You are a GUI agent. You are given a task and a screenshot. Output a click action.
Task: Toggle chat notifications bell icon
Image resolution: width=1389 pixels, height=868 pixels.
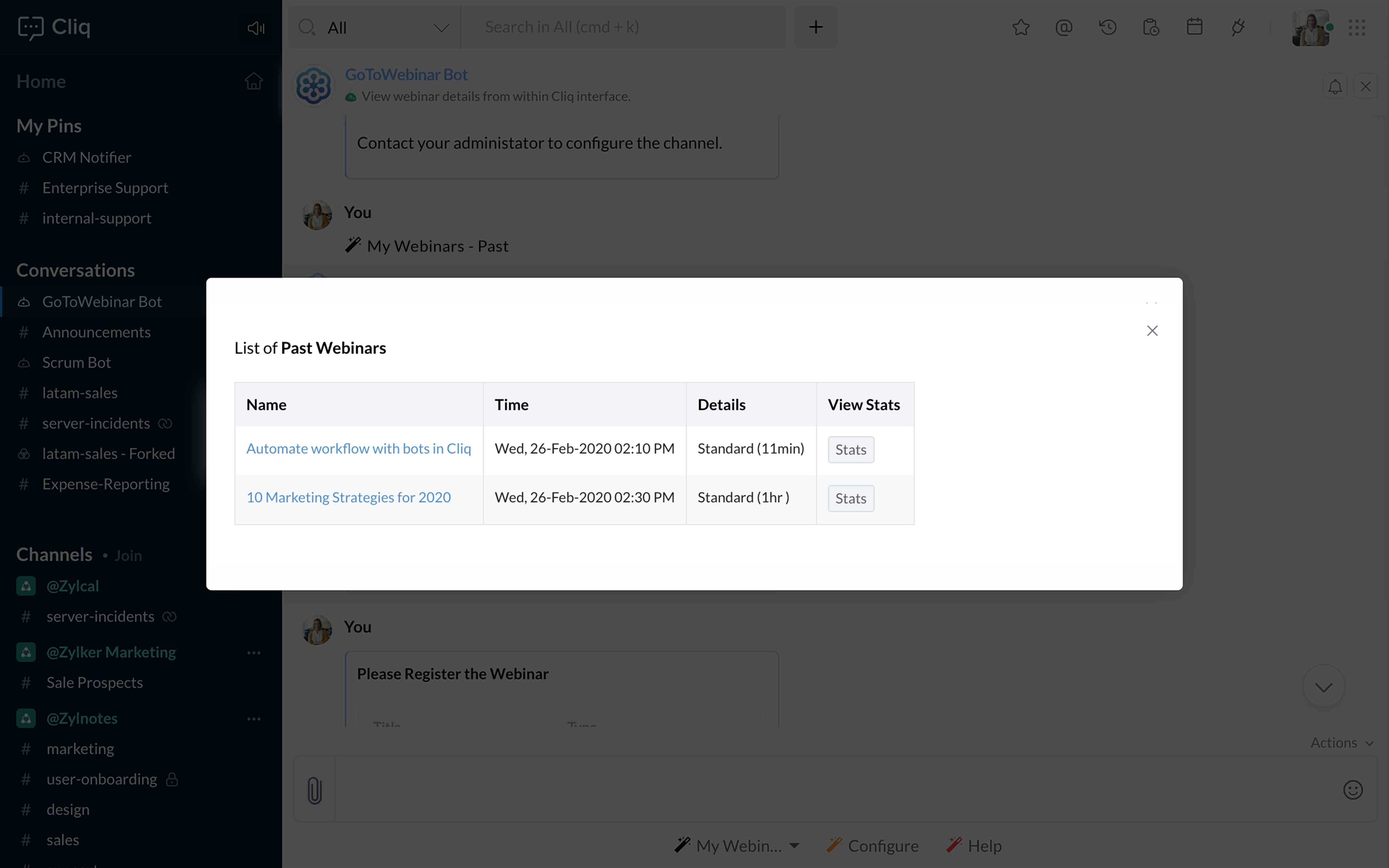pyautogui.click(x=1335, y=87)
